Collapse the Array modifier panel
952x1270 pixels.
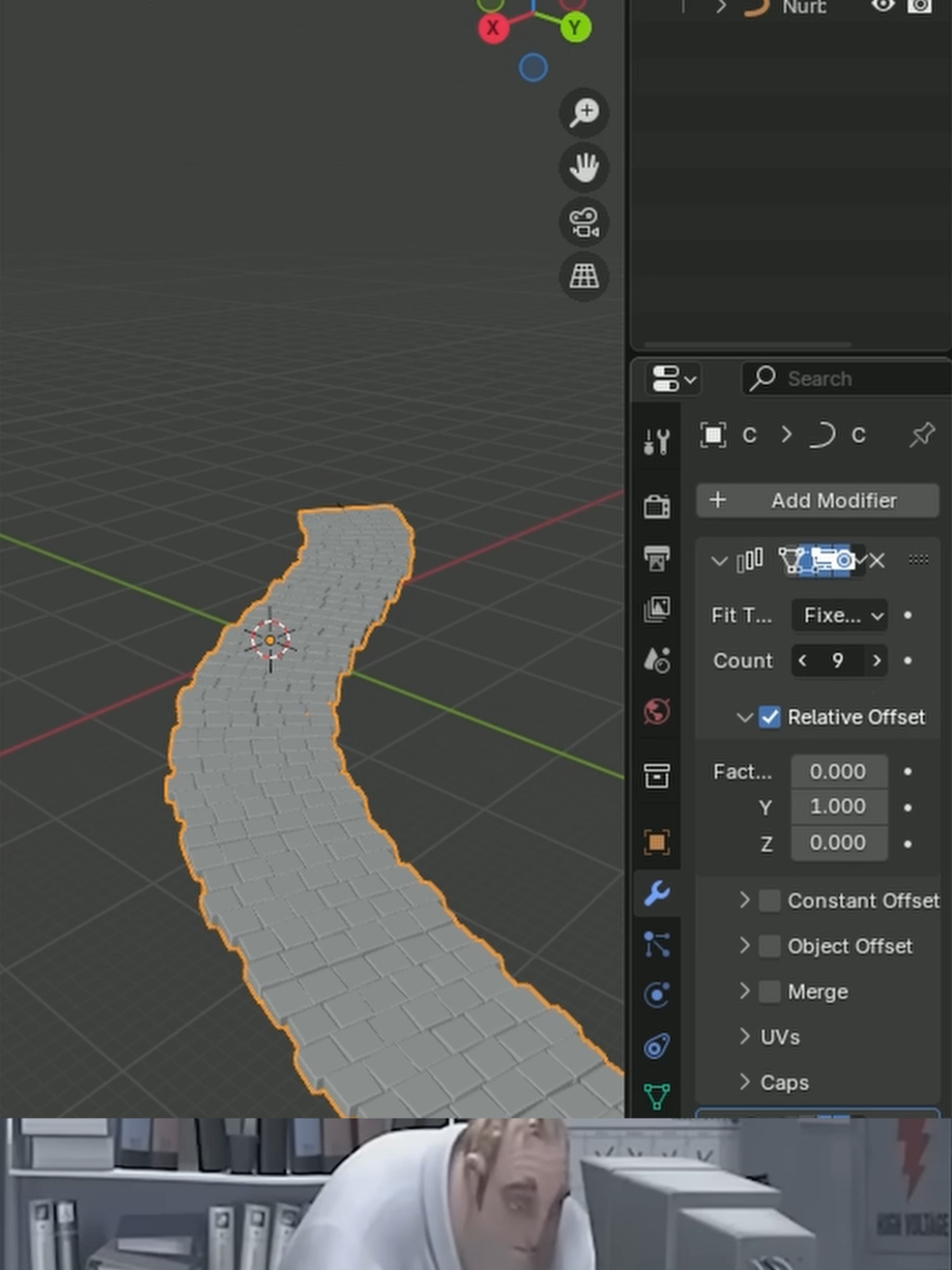click(718, 561)
